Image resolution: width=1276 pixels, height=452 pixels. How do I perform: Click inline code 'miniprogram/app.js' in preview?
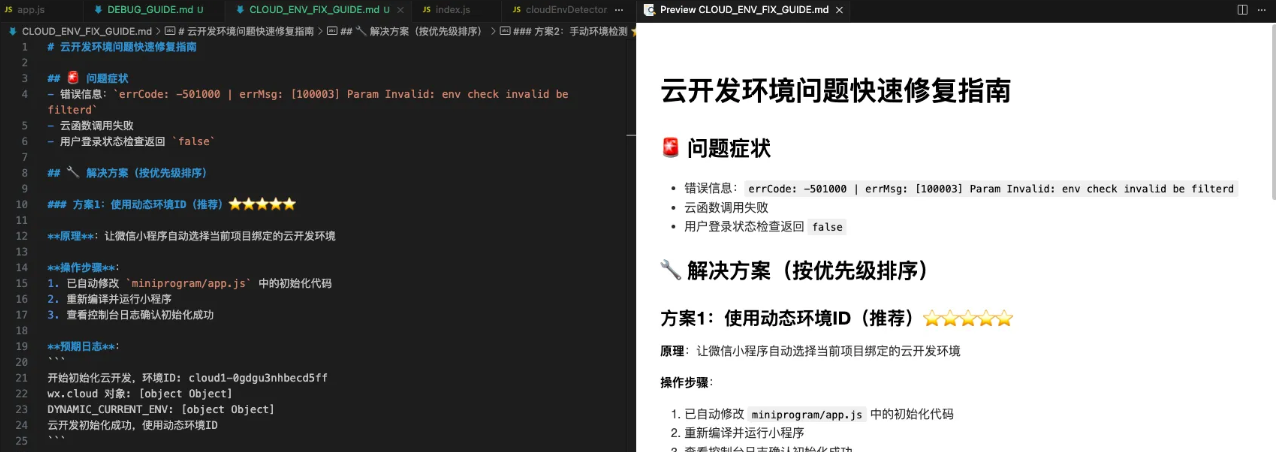click(x=807, y=414)
